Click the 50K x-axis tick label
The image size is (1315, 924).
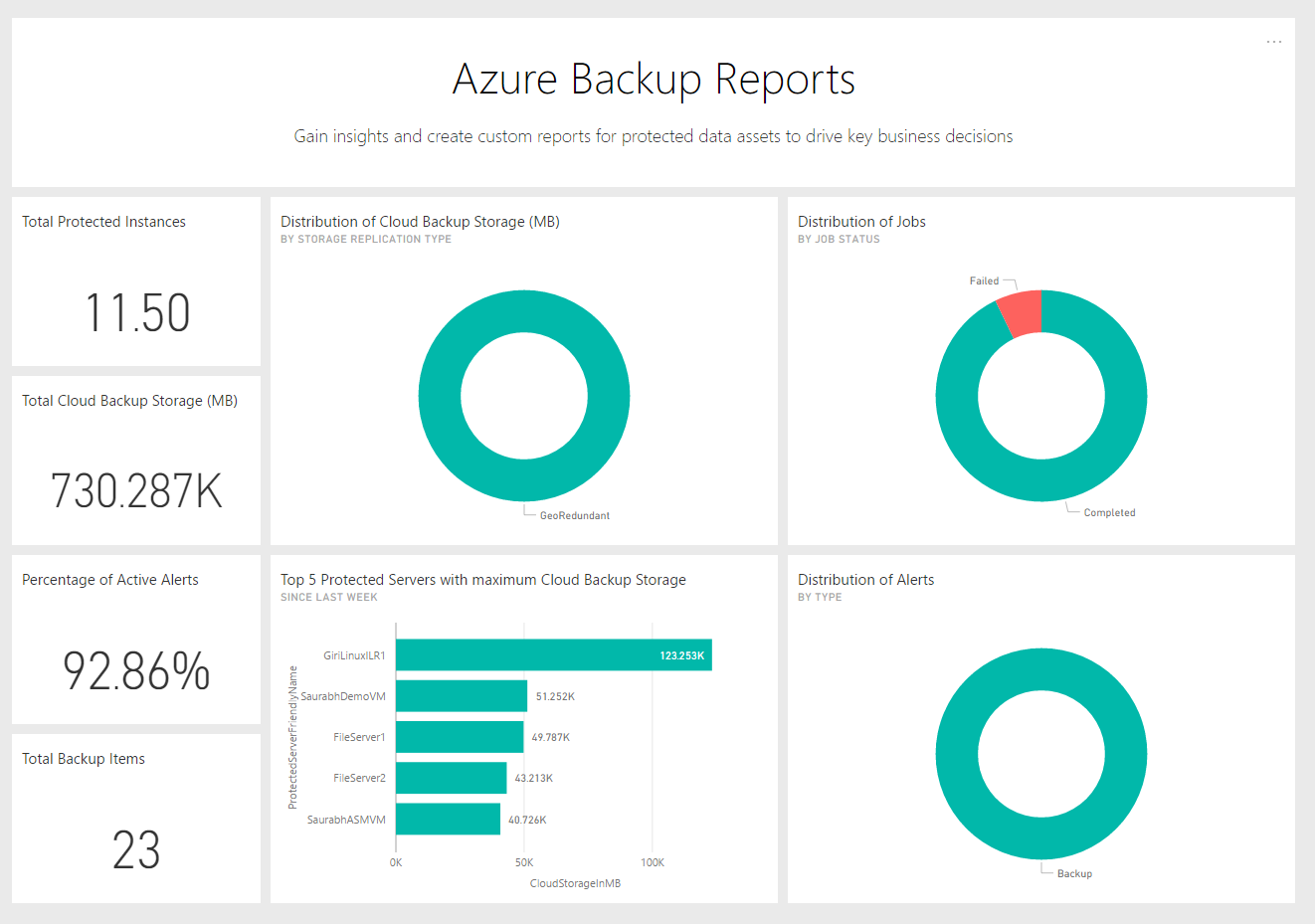coord(524,862)
